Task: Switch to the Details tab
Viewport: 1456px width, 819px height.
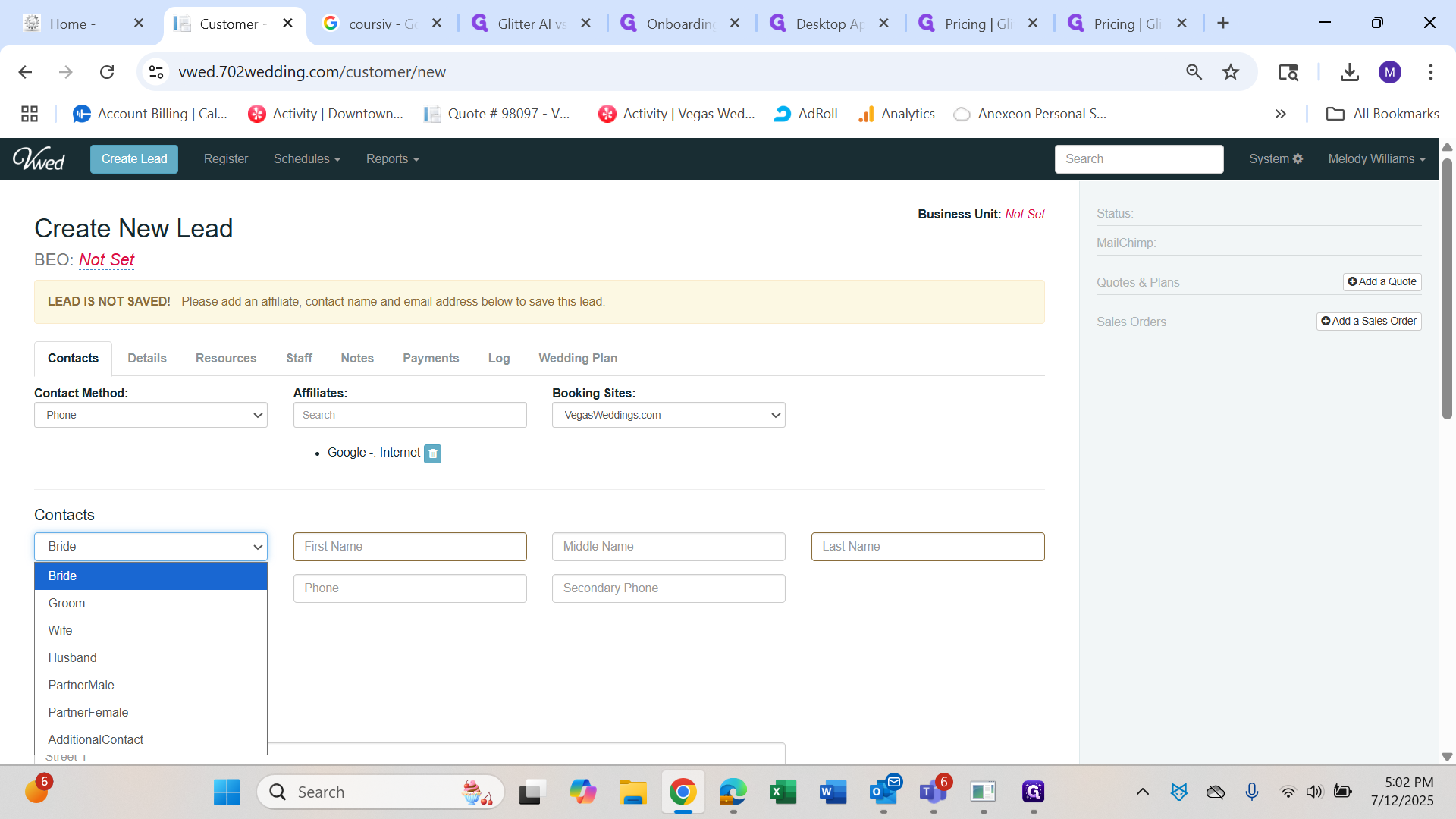Action: click(146, 358)
